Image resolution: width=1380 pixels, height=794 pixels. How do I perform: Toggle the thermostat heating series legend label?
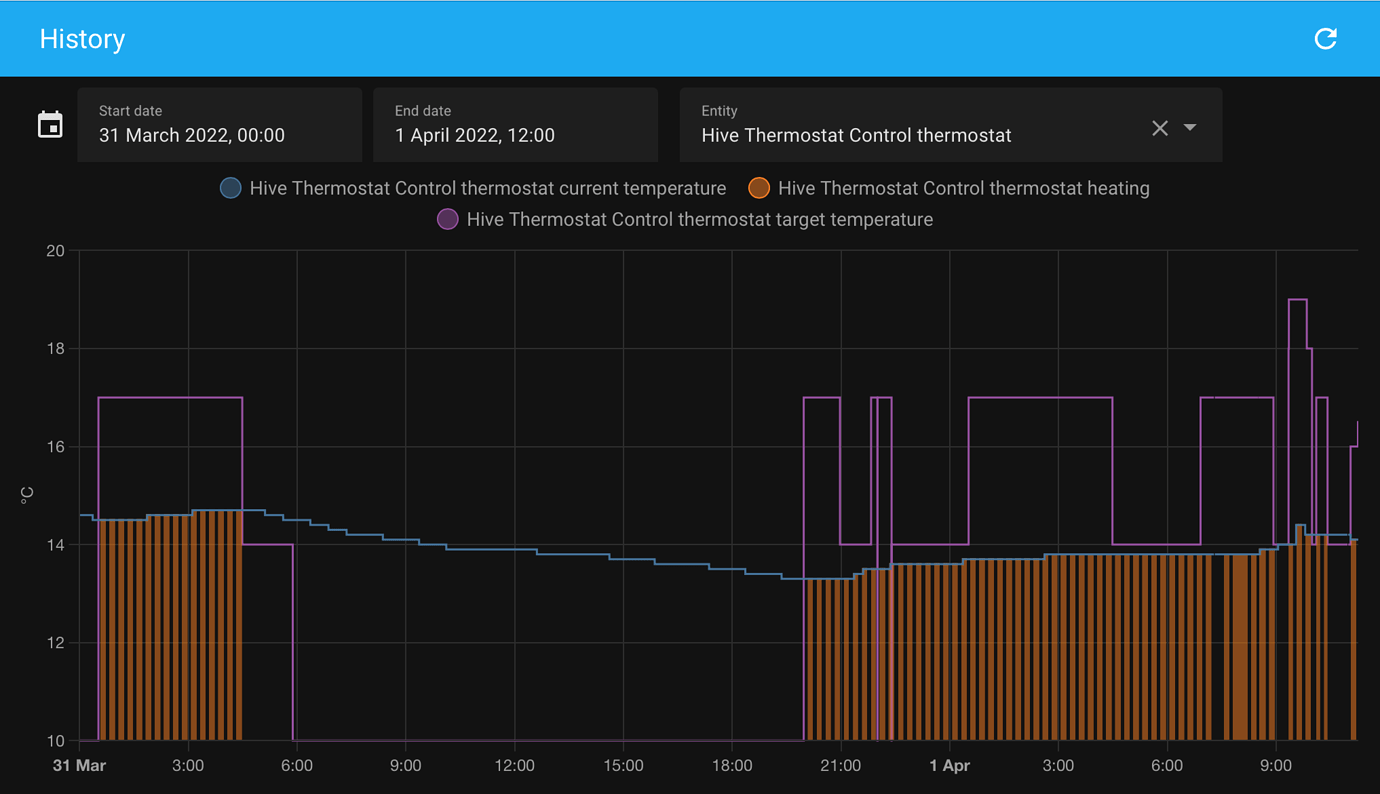tap(963, 188)
